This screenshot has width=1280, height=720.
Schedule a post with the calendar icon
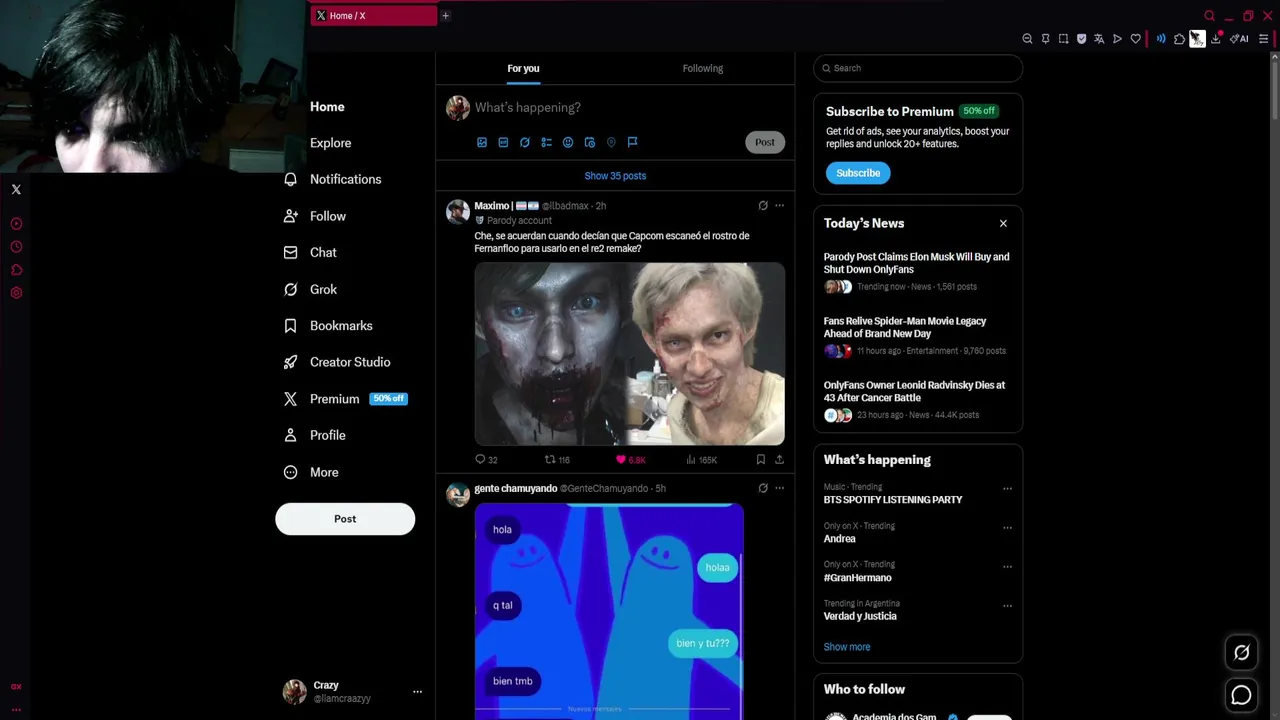tap(590, 143)
